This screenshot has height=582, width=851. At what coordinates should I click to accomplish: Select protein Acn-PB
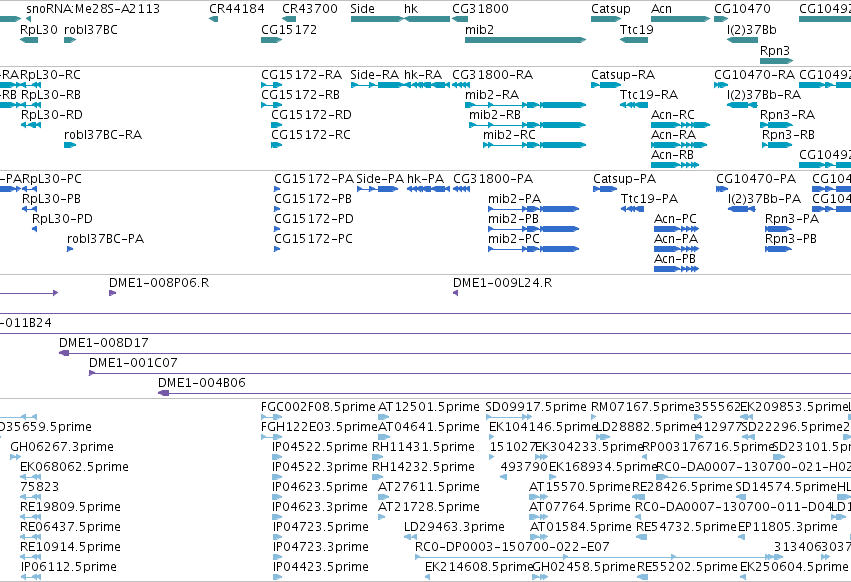click(675, 260)
